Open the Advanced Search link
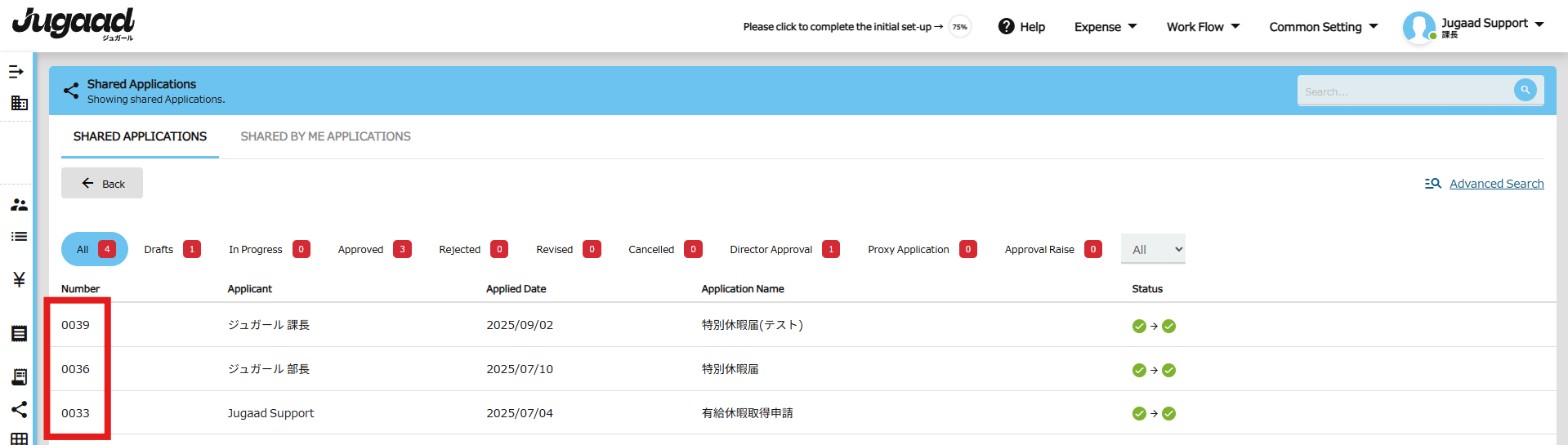 1496,184
